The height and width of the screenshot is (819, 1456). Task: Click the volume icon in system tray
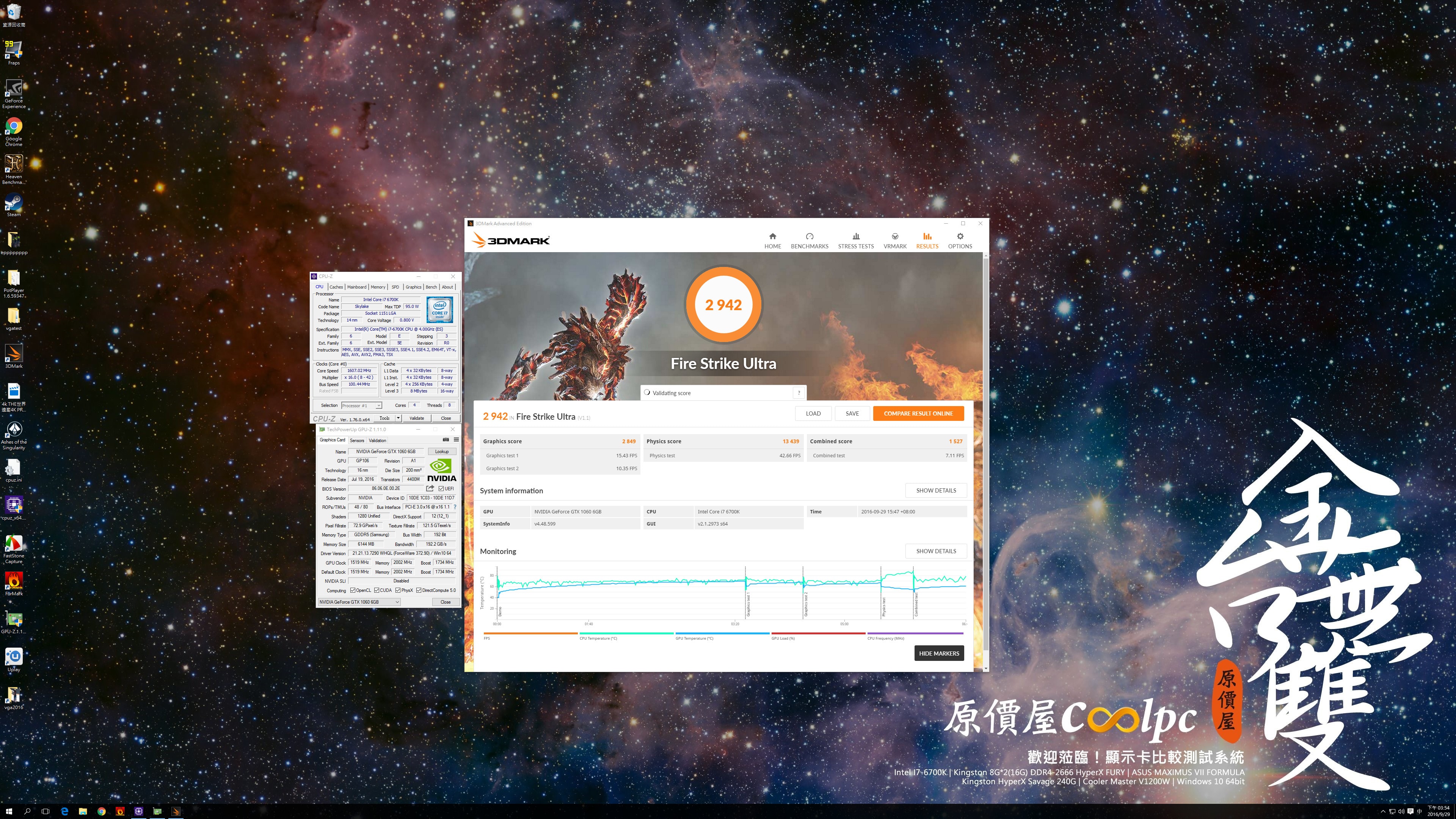pos(1401,811)
